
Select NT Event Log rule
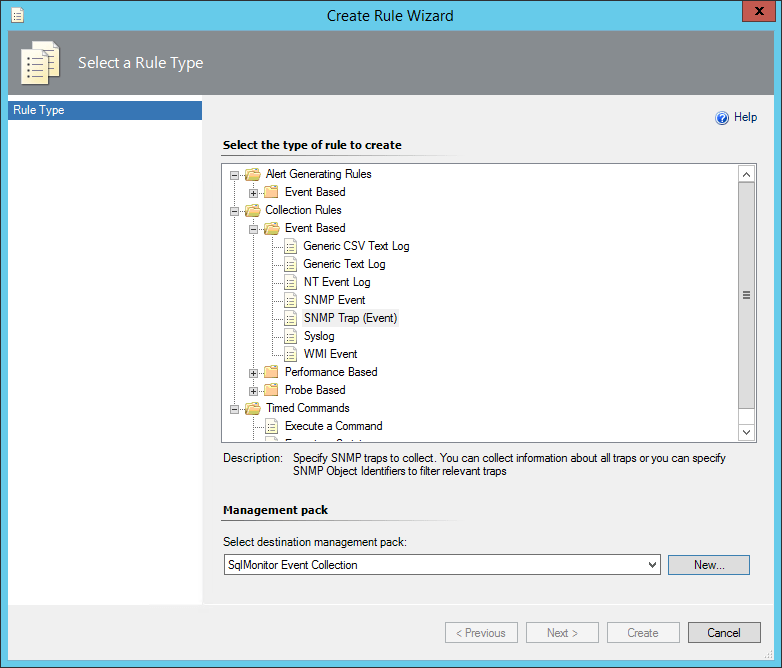tap(337, 282)
